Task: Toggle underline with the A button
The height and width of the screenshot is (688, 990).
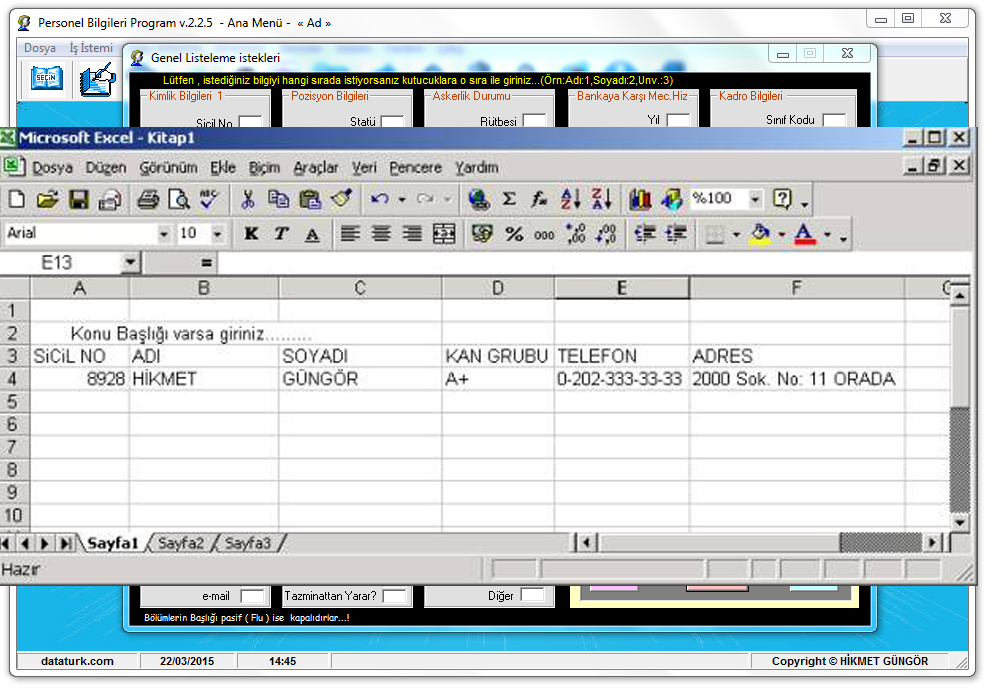Action: [x=312, y=234]
